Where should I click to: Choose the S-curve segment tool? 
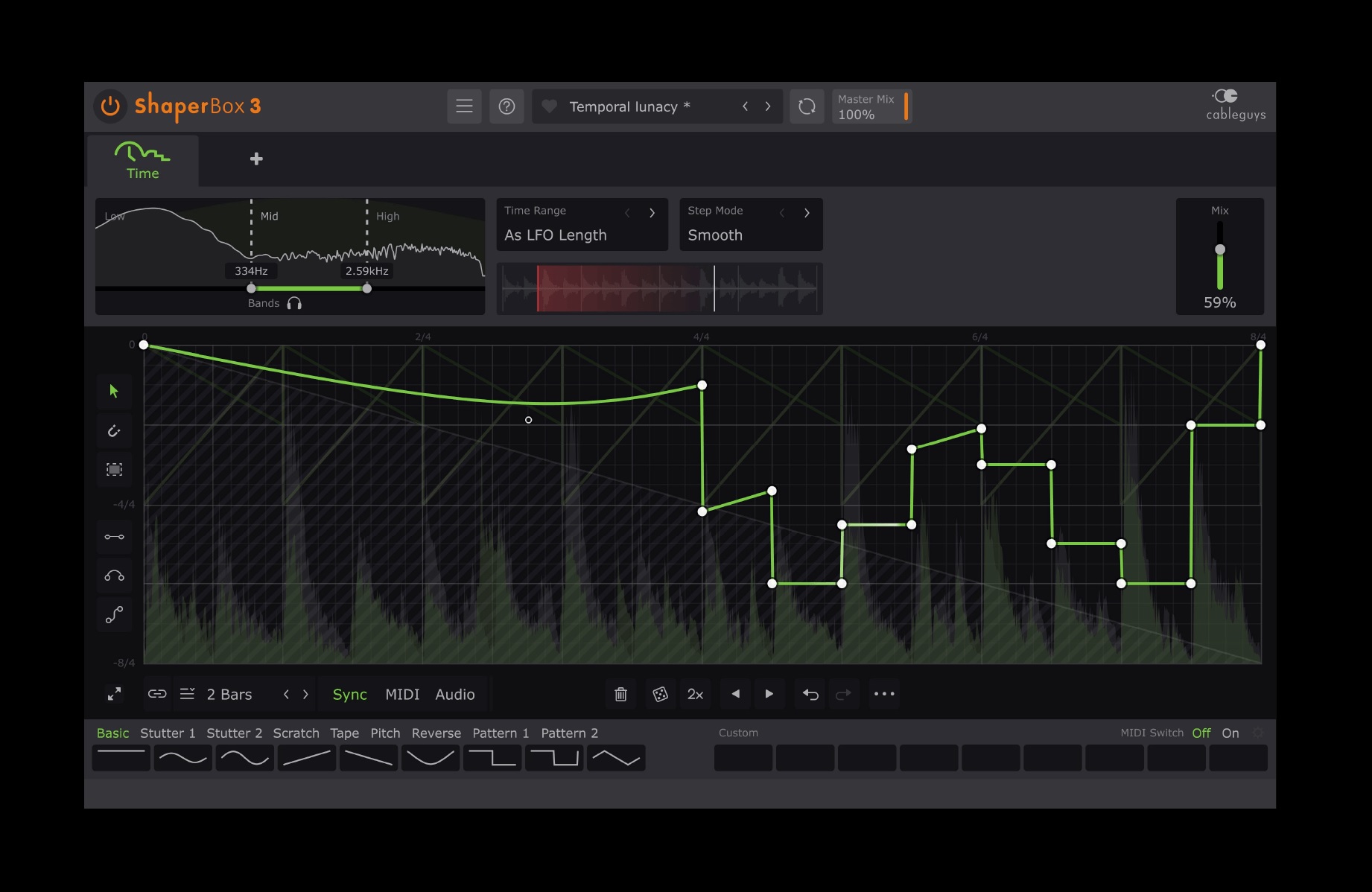(x=114, y=615)
